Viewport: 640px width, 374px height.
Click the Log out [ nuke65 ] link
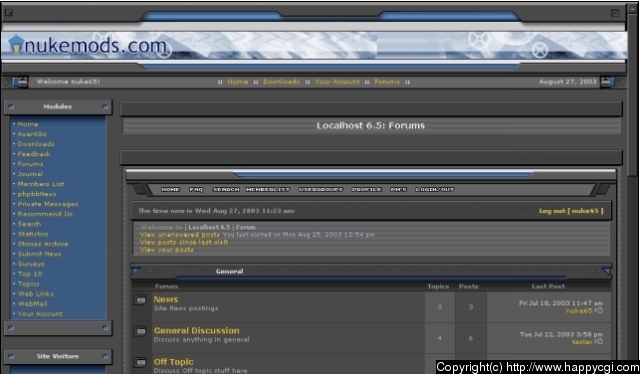[x=571, y=211]
